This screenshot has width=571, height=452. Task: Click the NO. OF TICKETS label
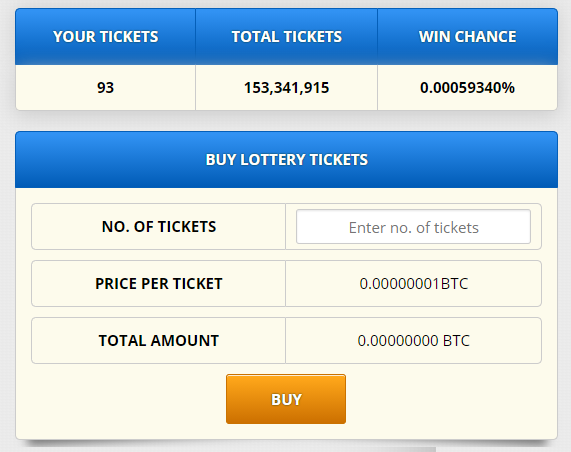[x=159, y=227]
